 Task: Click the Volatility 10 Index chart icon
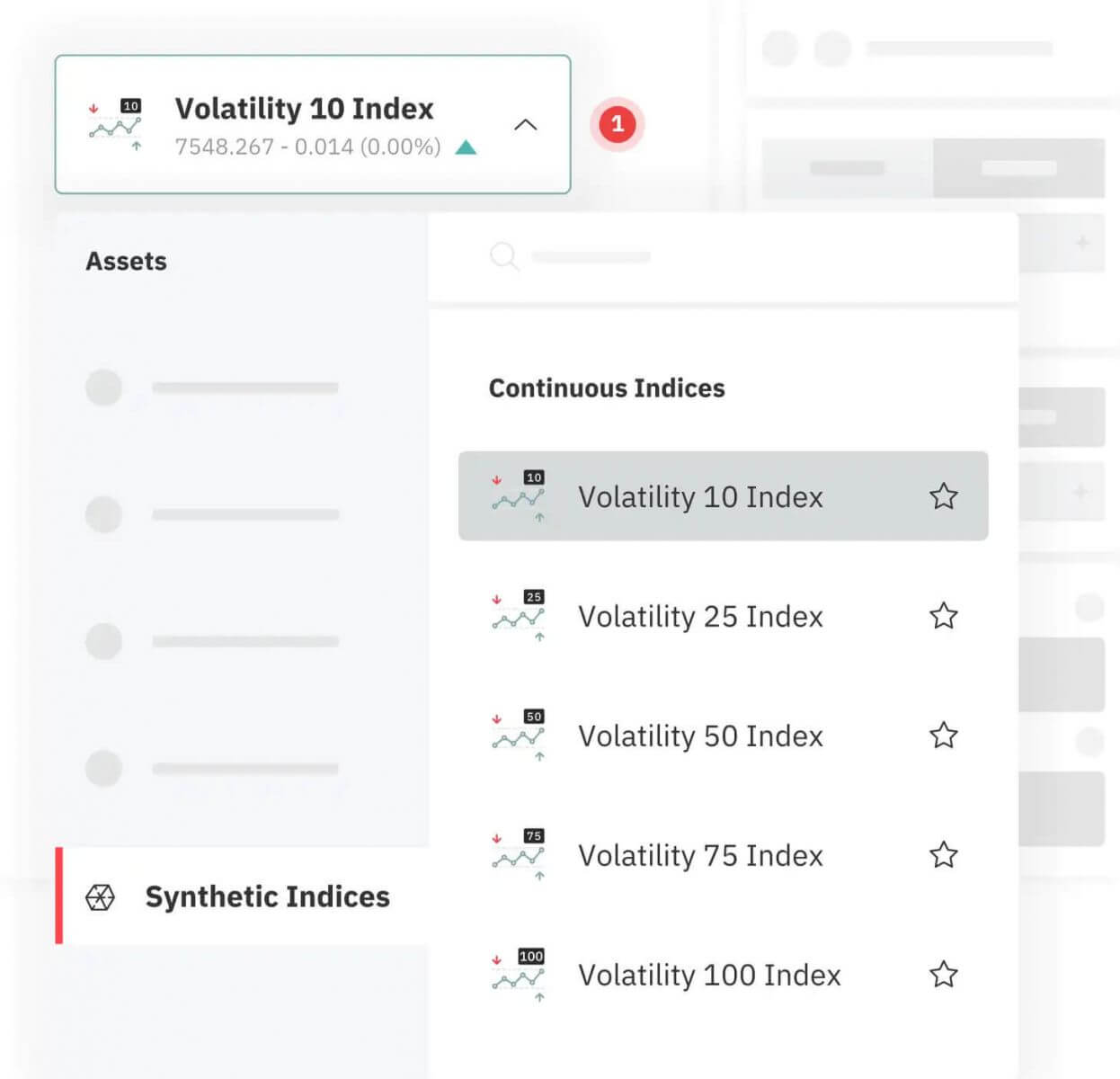coord(519,496)
